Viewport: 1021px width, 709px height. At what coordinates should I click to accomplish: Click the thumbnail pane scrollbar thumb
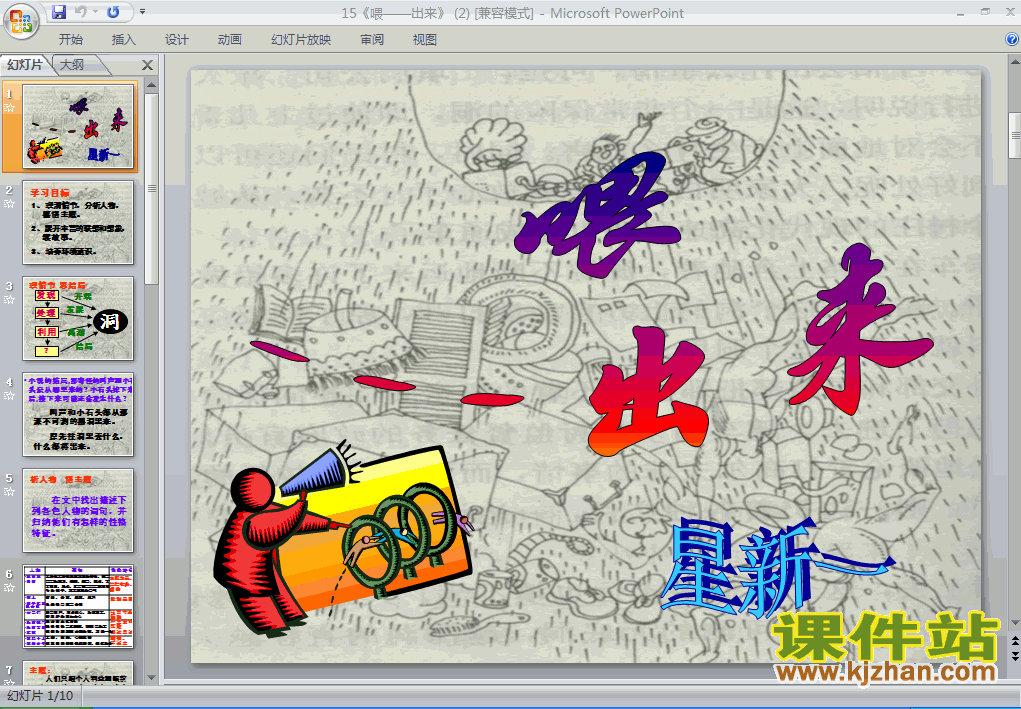pyautogui.click(x=152, y=189)
